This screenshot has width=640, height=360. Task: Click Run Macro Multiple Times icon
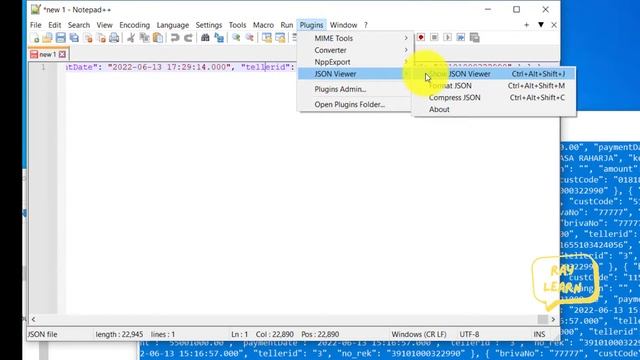tap(461, 38)
